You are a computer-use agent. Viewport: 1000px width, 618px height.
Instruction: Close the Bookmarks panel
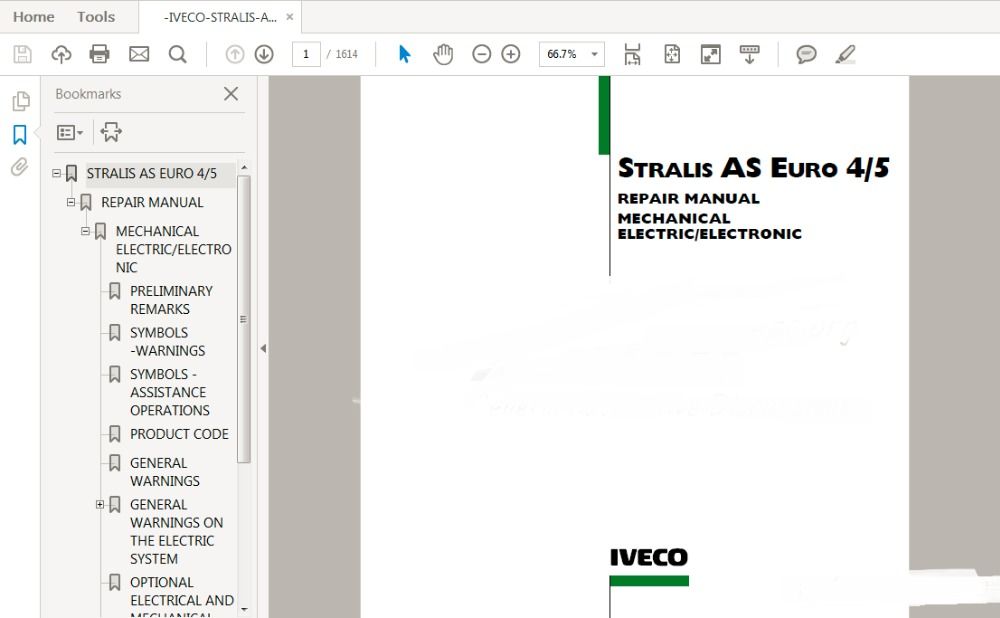231,94
